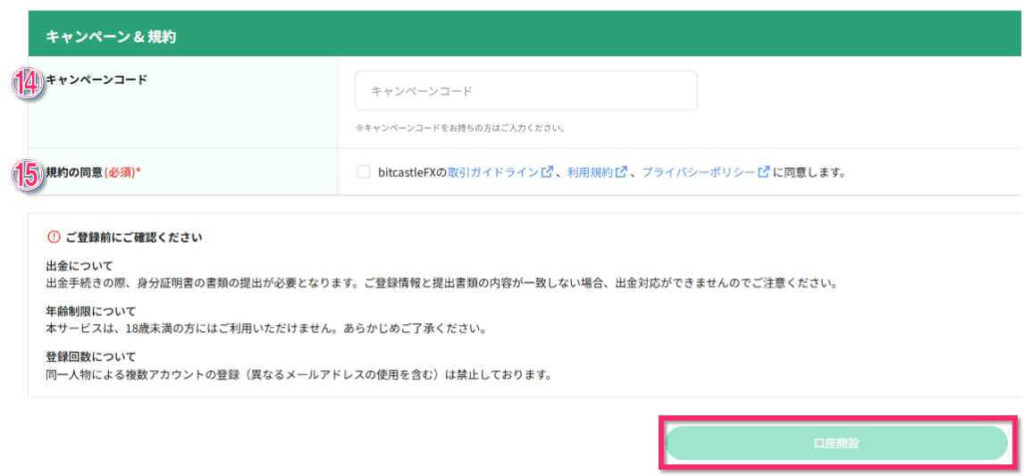
Task: Click the 規約の同意 (必須) label
Action: [93, 172]
